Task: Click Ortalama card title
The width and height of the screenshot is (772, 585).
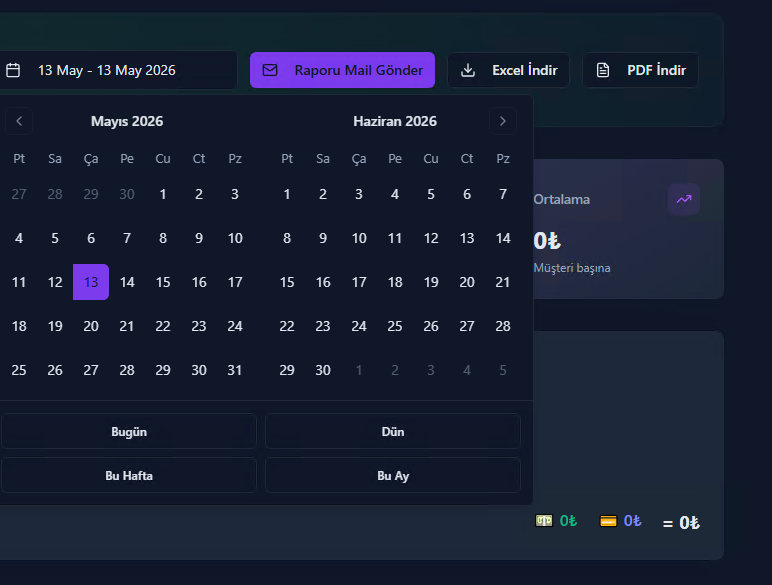Action: (562, 199)
